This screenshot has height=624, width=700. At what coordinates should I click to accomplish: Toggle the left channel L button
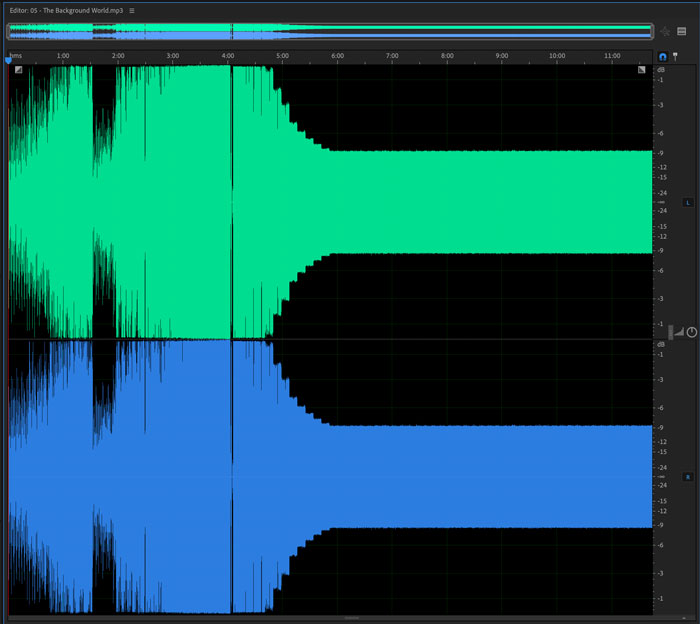(688, 203)
